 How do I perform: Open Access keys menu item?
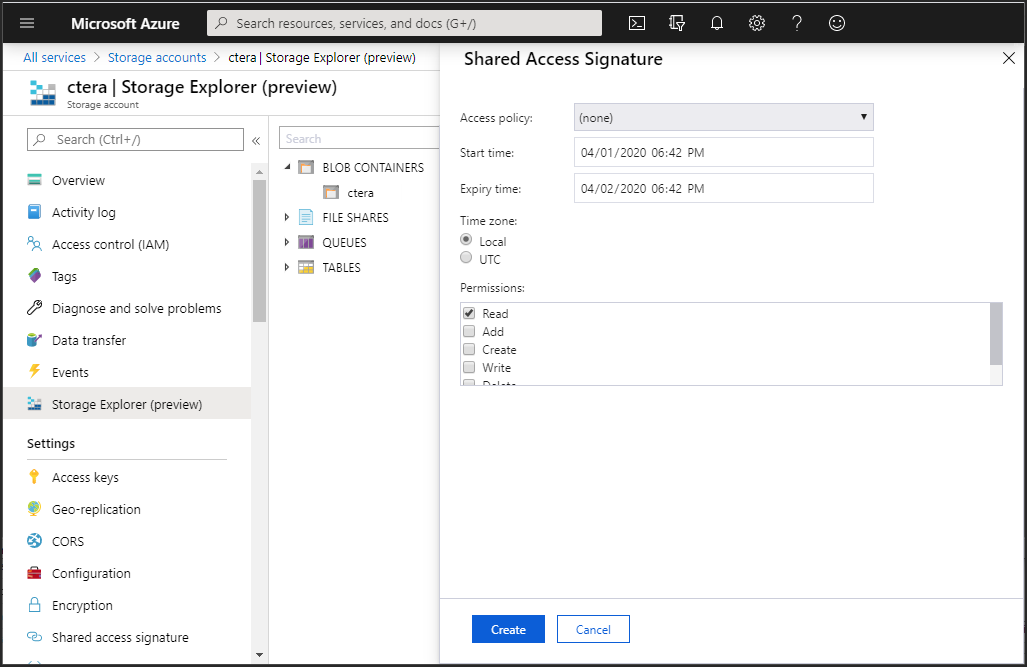tap(86, 478)
